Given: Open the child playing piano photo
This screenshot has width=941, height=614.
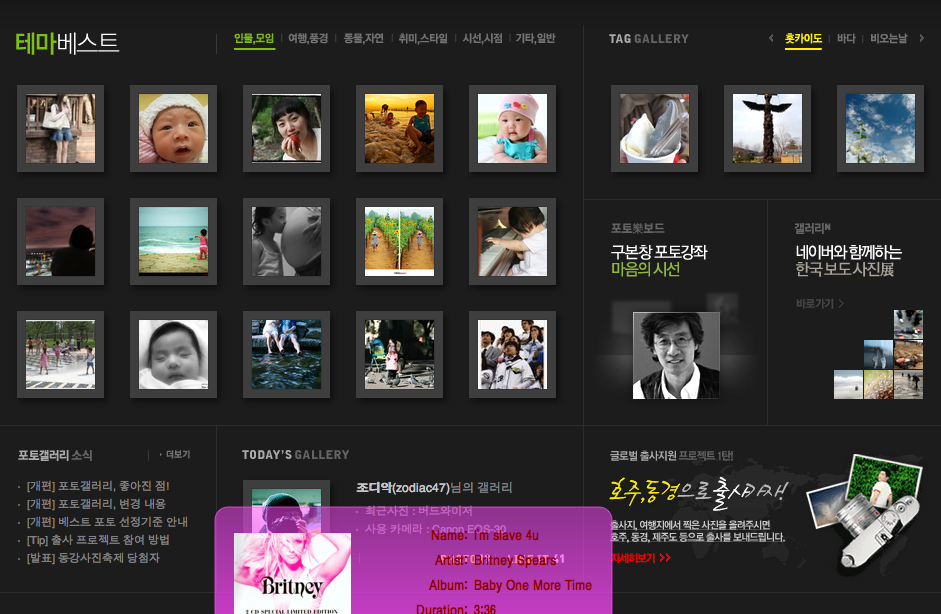Looking at the screenshot, I should point(512,241).
